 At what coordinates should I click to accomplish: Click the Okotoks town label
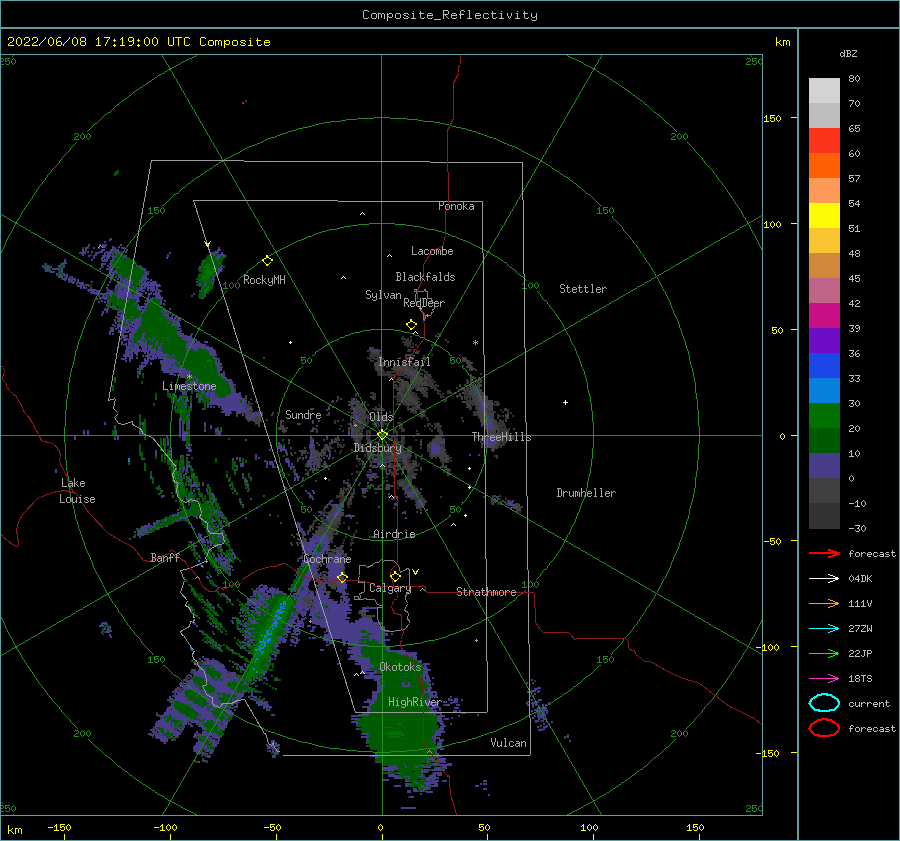tap(400, 667)
